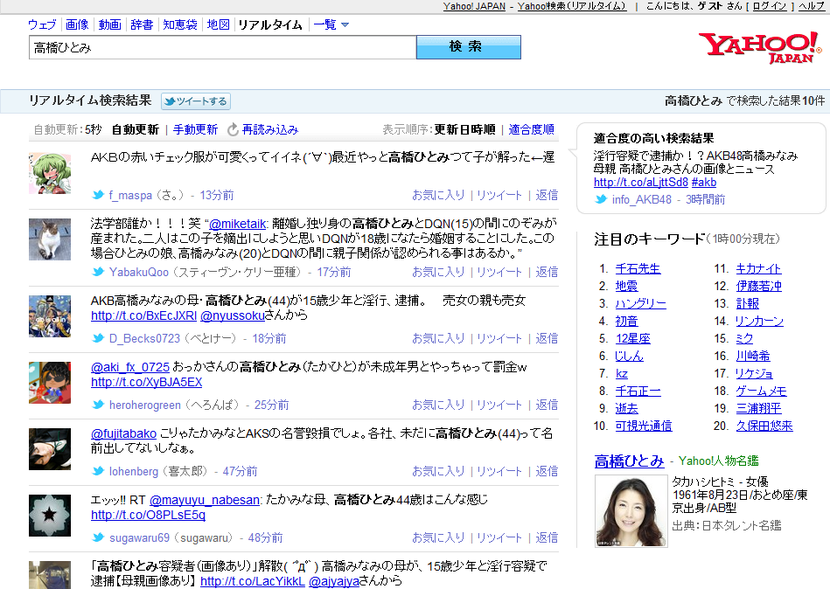Image resolution: width=830 pixels, height=589 pixels.
Task: Click Twitter bird icon beside D_Becks0723
Action: coord(98,338)
